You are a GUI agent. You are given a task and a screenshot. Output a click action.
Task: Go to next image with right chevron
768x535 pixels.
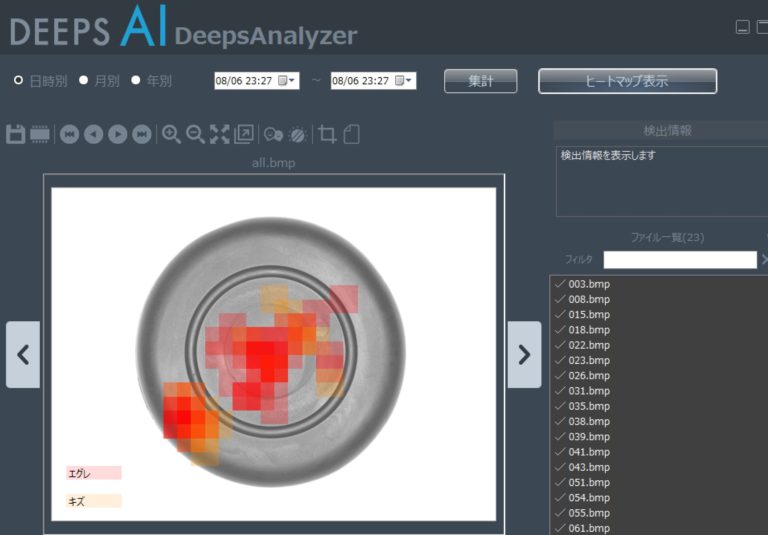(524, 355)
